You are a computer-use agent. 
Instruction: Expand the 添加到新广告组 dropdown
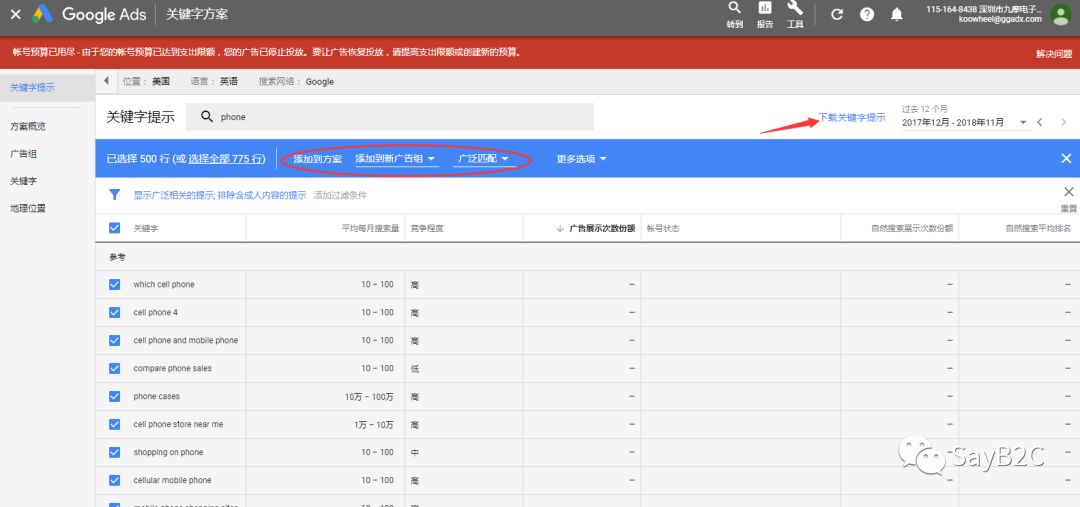395,159
